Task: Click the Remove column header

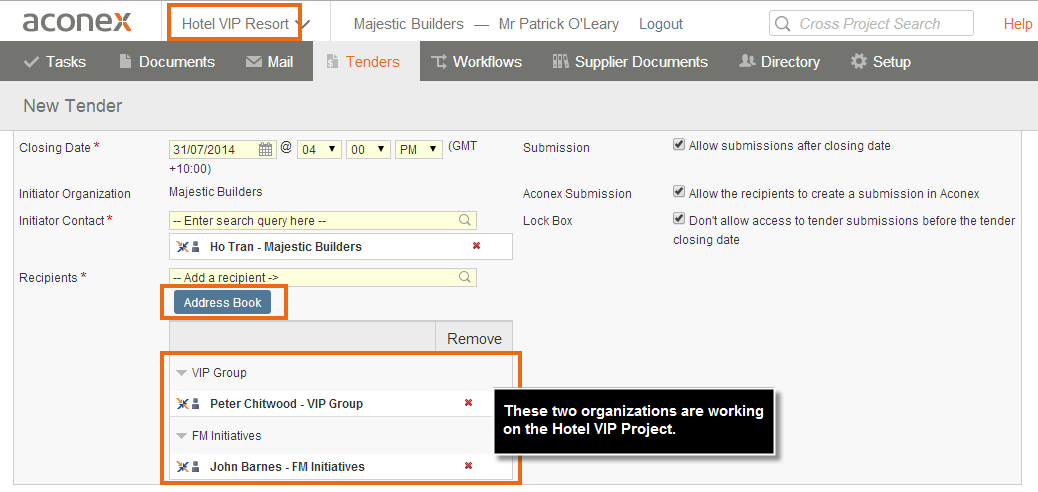Action: (474, 338)
